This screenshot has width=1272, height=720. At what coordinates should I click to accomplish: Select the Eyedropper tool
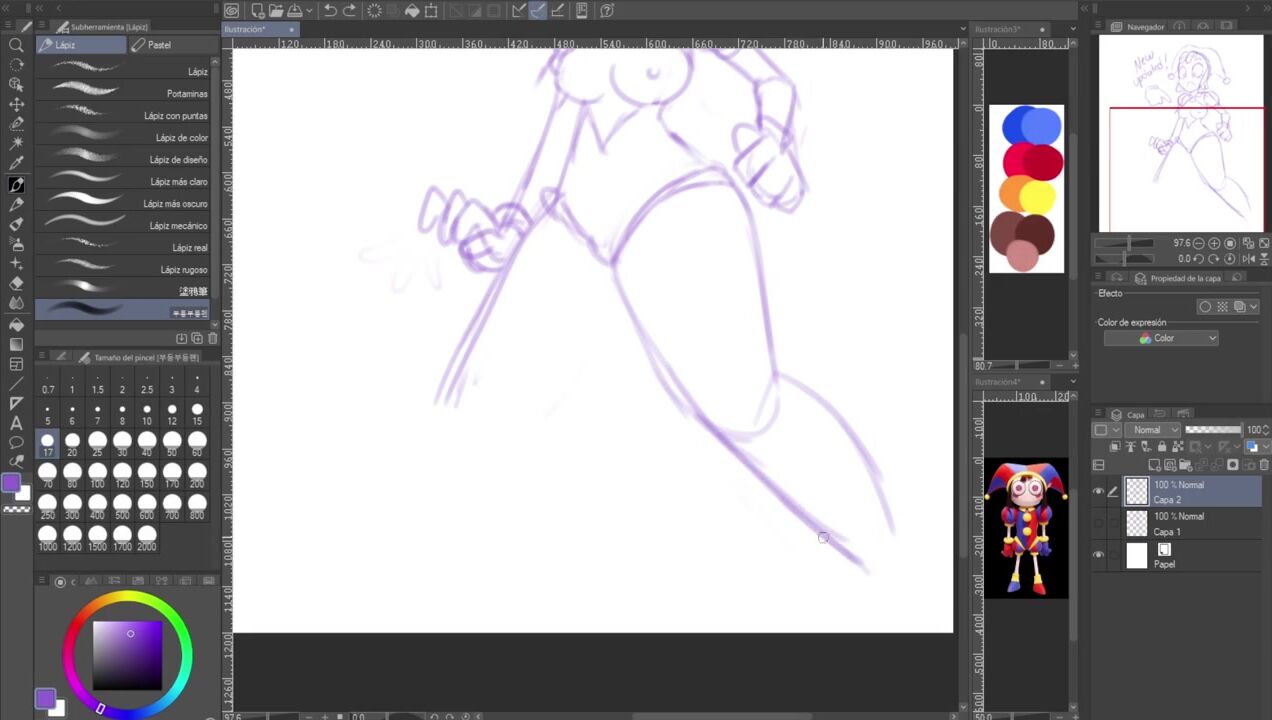16,164
